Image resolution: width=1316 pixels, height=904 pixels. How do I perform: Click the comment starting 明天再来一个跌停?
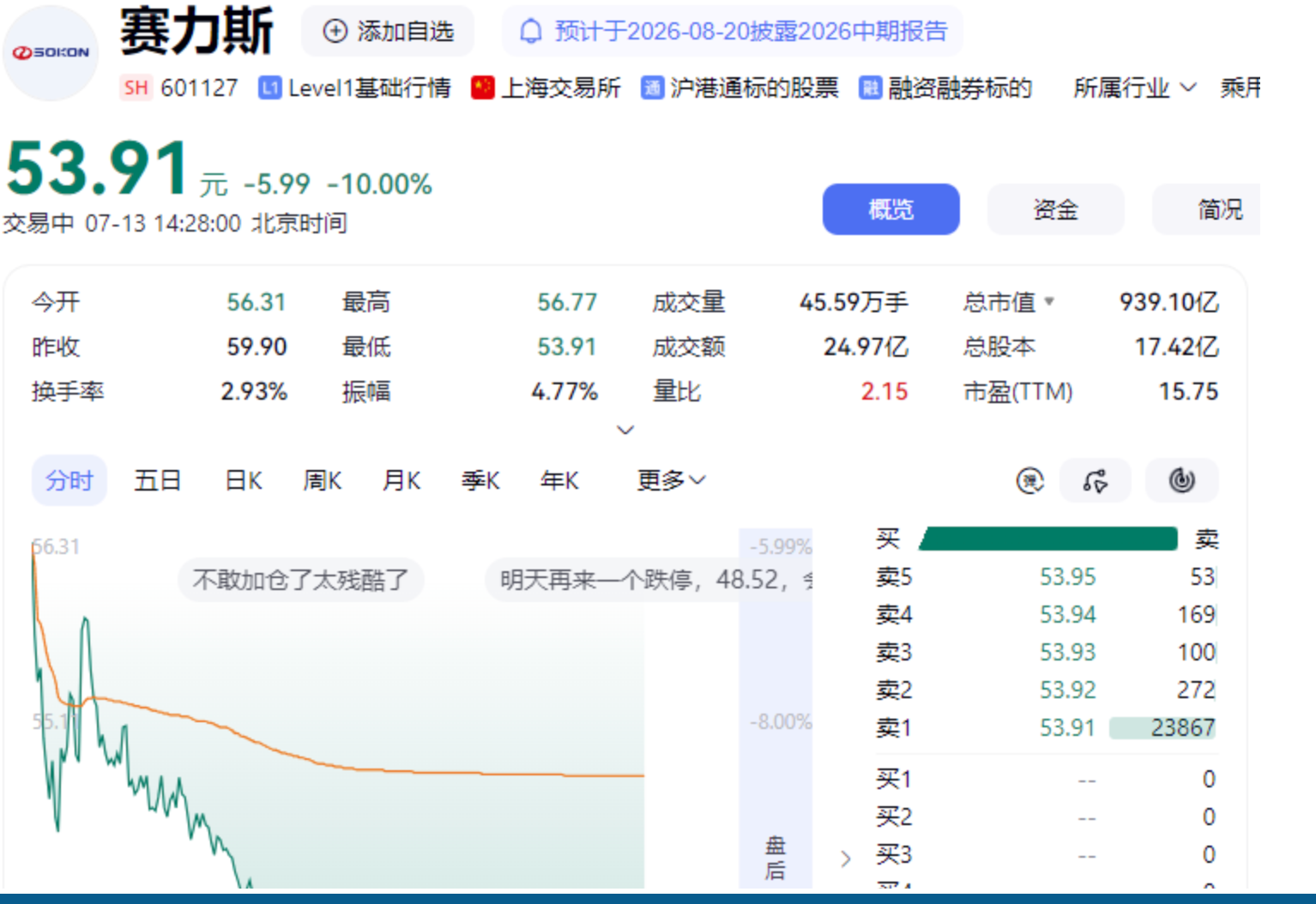(649, 580)
